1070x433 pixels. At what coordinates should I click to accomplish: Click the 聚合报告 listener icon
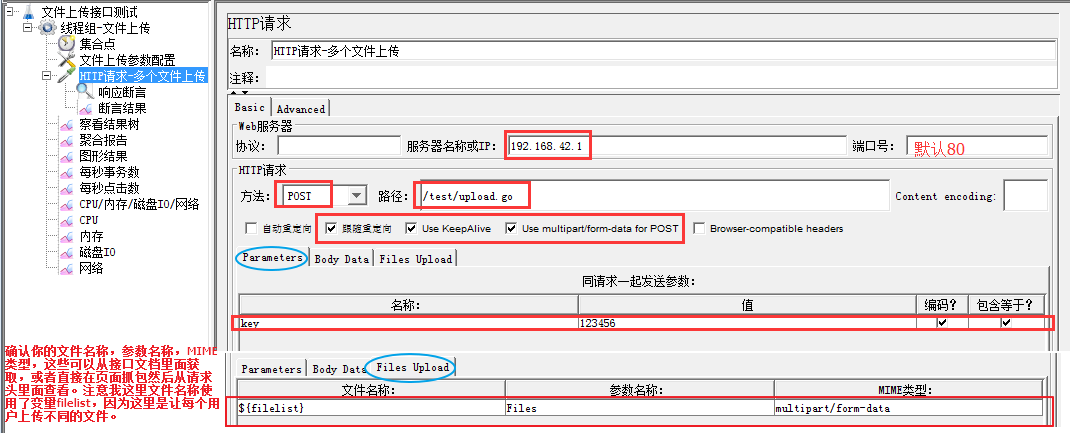[x=66, y=140]
